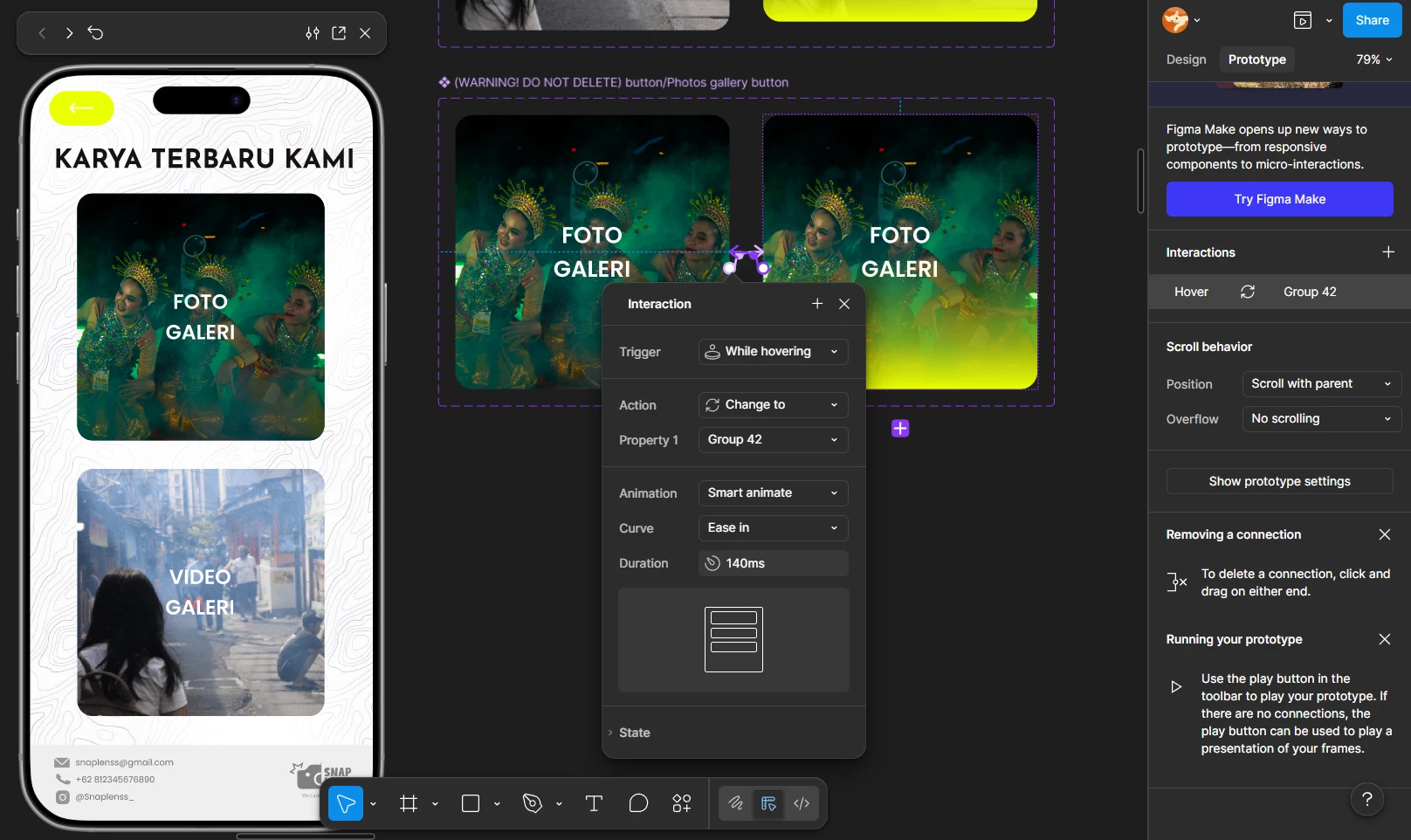This screenshot has width=1411, height=840.
Task: Switch to Design mode in toolbar
Action: pyautogui.click(x=768, y=803)
